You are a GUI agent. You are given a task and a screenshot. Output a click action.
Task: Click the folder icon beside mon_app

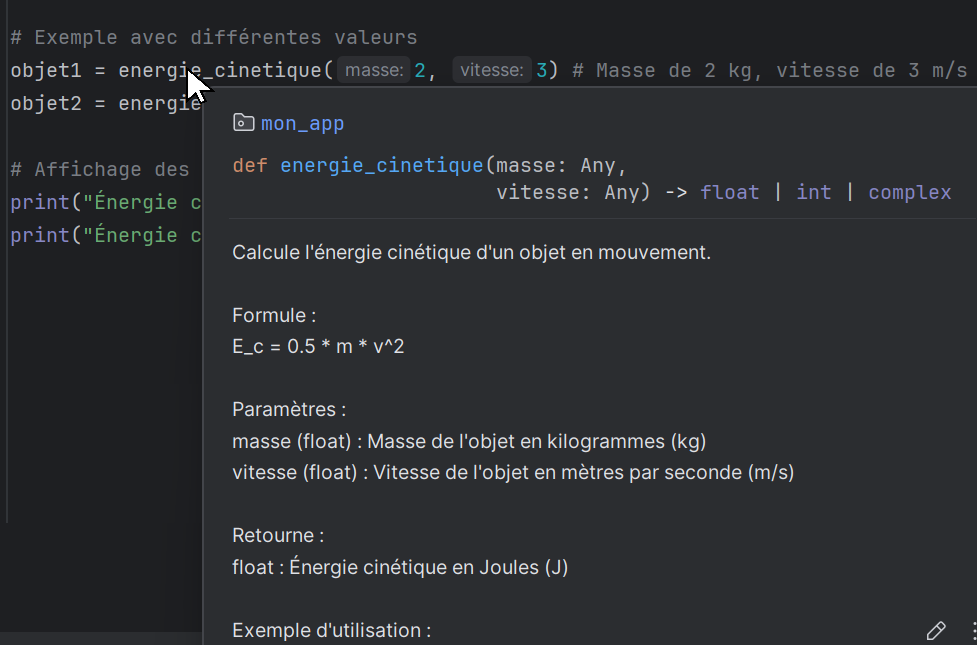point(243,123)
